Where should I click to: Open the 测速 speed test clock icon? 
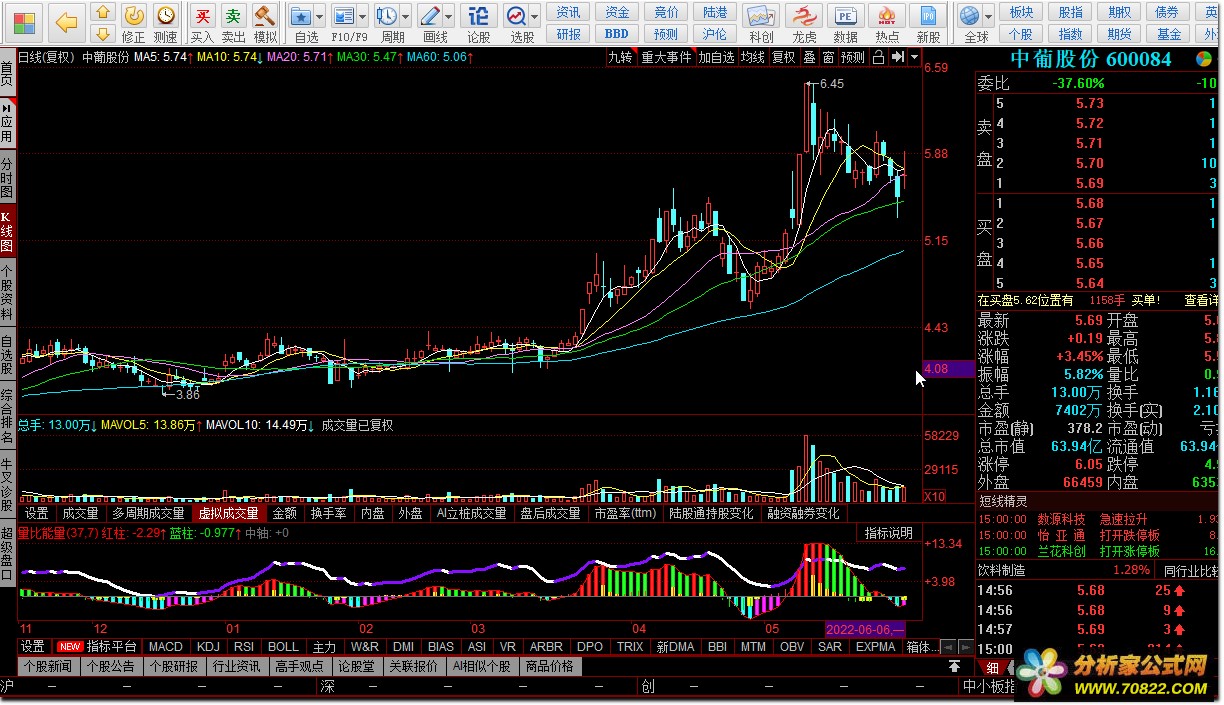pos(166,15)
